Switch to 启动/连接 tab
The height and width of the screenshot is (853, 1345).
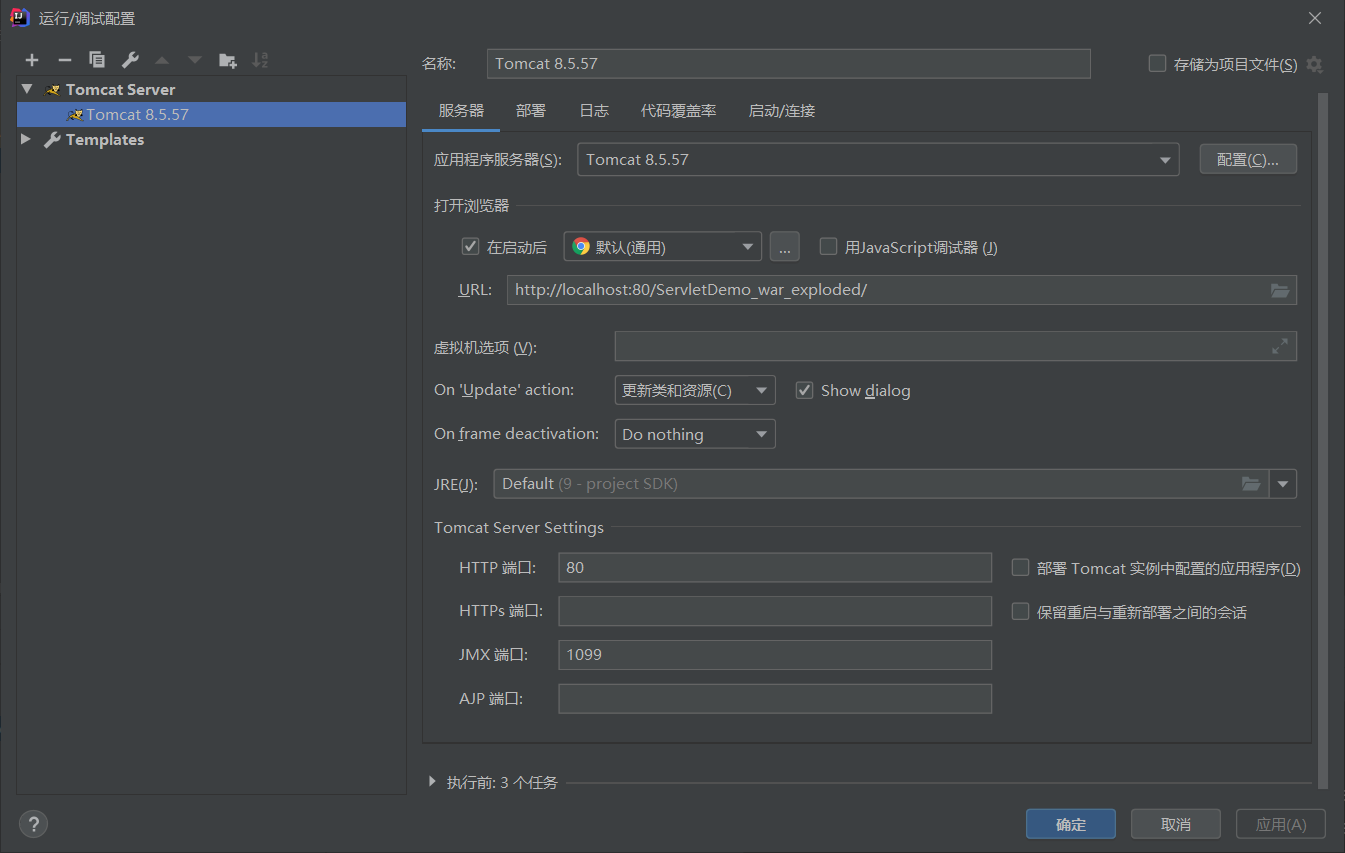(782, 111)
